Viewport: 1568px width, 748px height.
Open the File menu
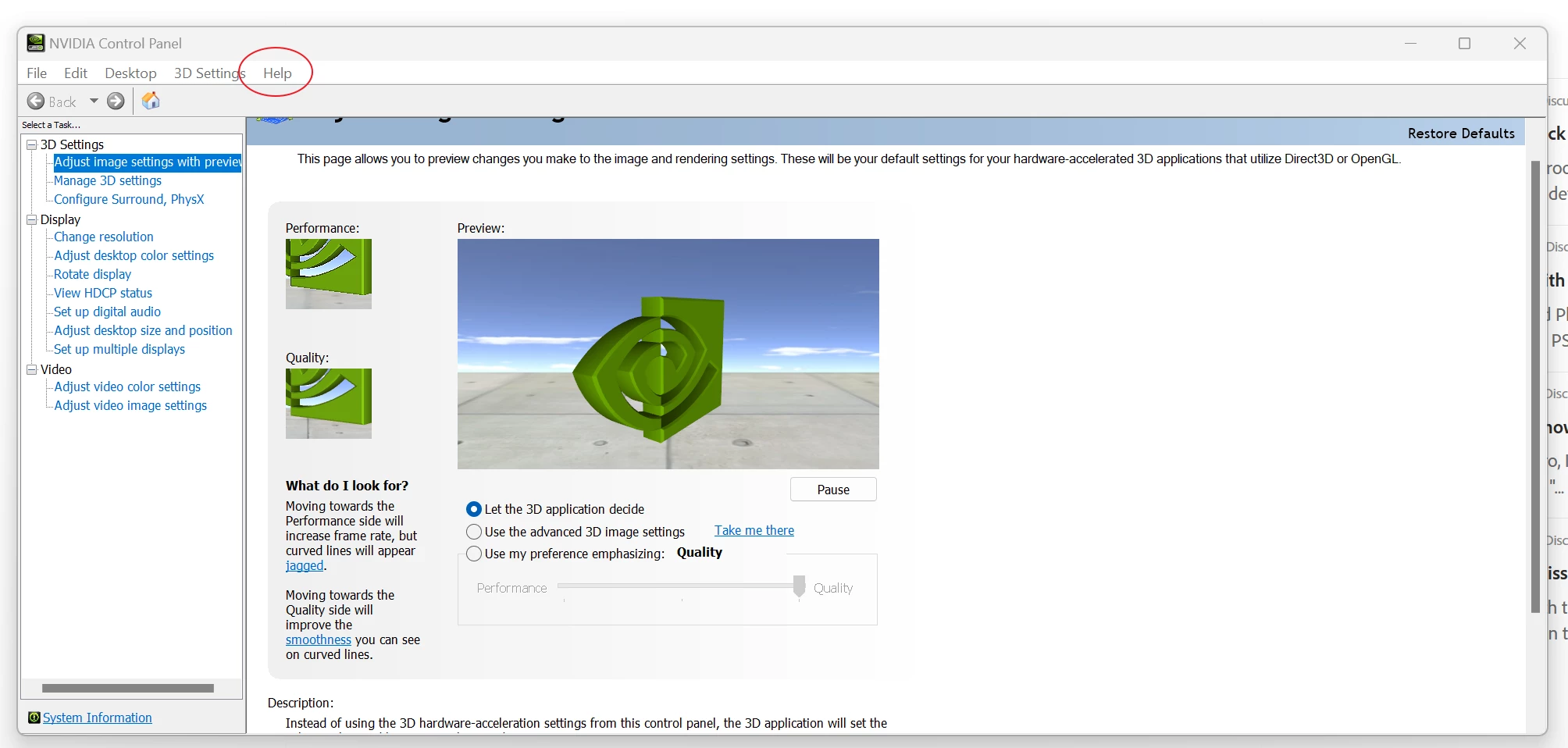pos(37,73)
